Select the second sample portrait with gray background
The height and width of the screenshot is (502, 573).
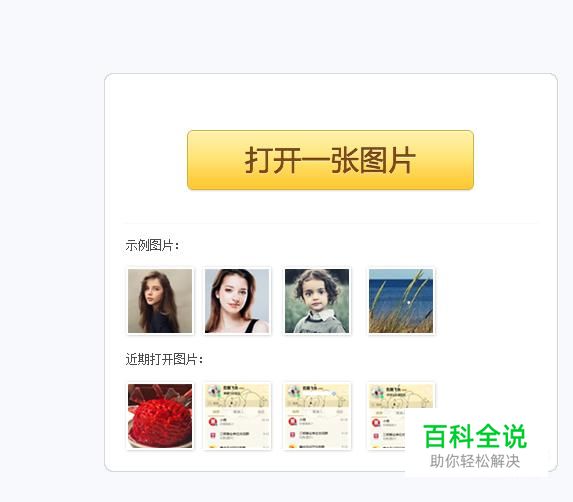[x=237, y=301]
